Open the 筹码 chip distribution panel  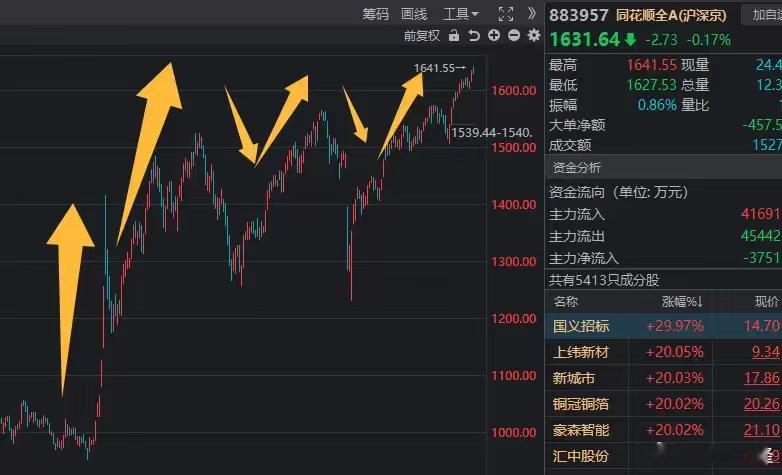pos(375,14)
